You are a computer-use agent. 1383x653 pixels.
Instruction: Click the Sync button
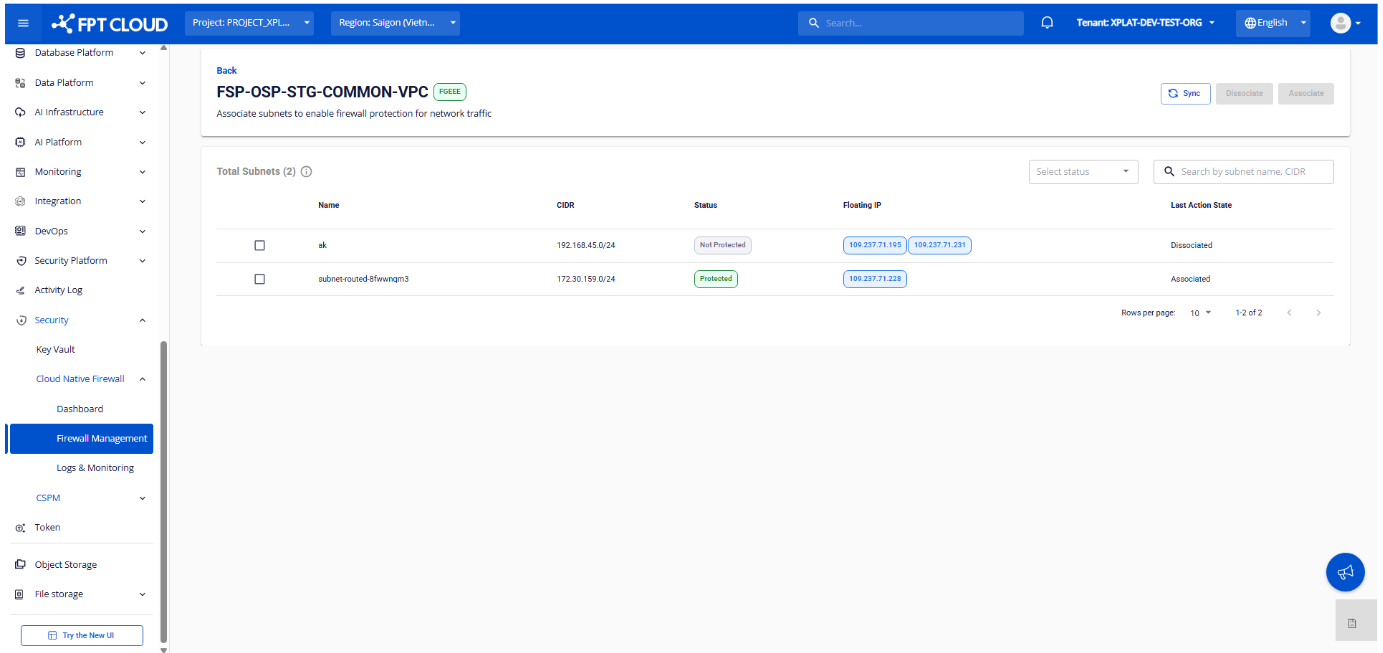coord(1185,93)
